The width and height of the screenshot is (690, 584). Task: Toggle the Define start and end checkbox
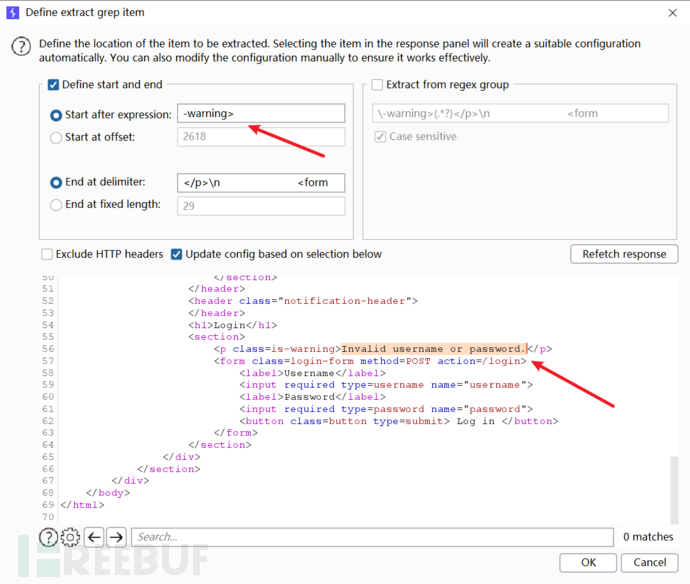(54, 85)
